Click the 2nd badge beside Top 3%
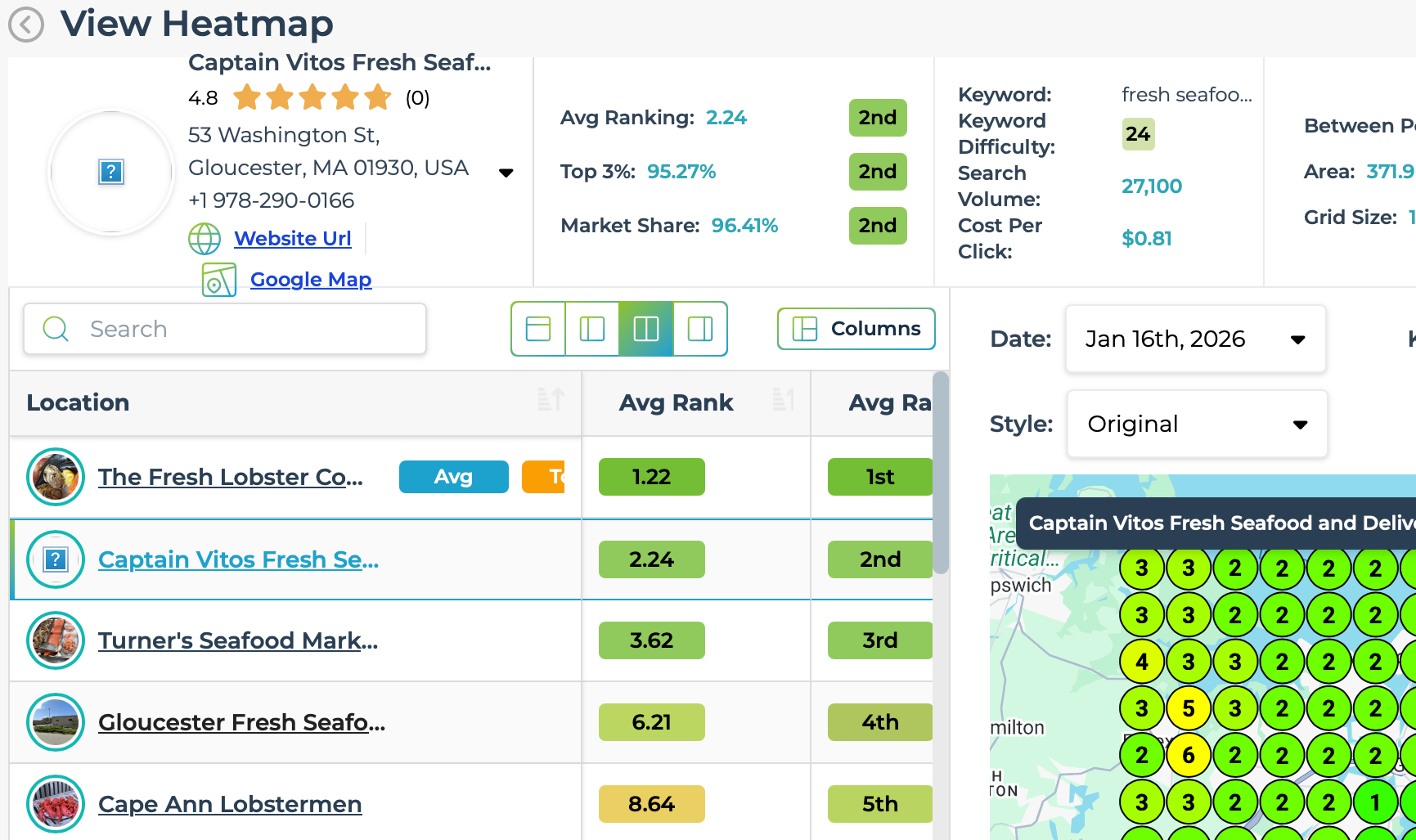1416x840 pixels. 878,172
